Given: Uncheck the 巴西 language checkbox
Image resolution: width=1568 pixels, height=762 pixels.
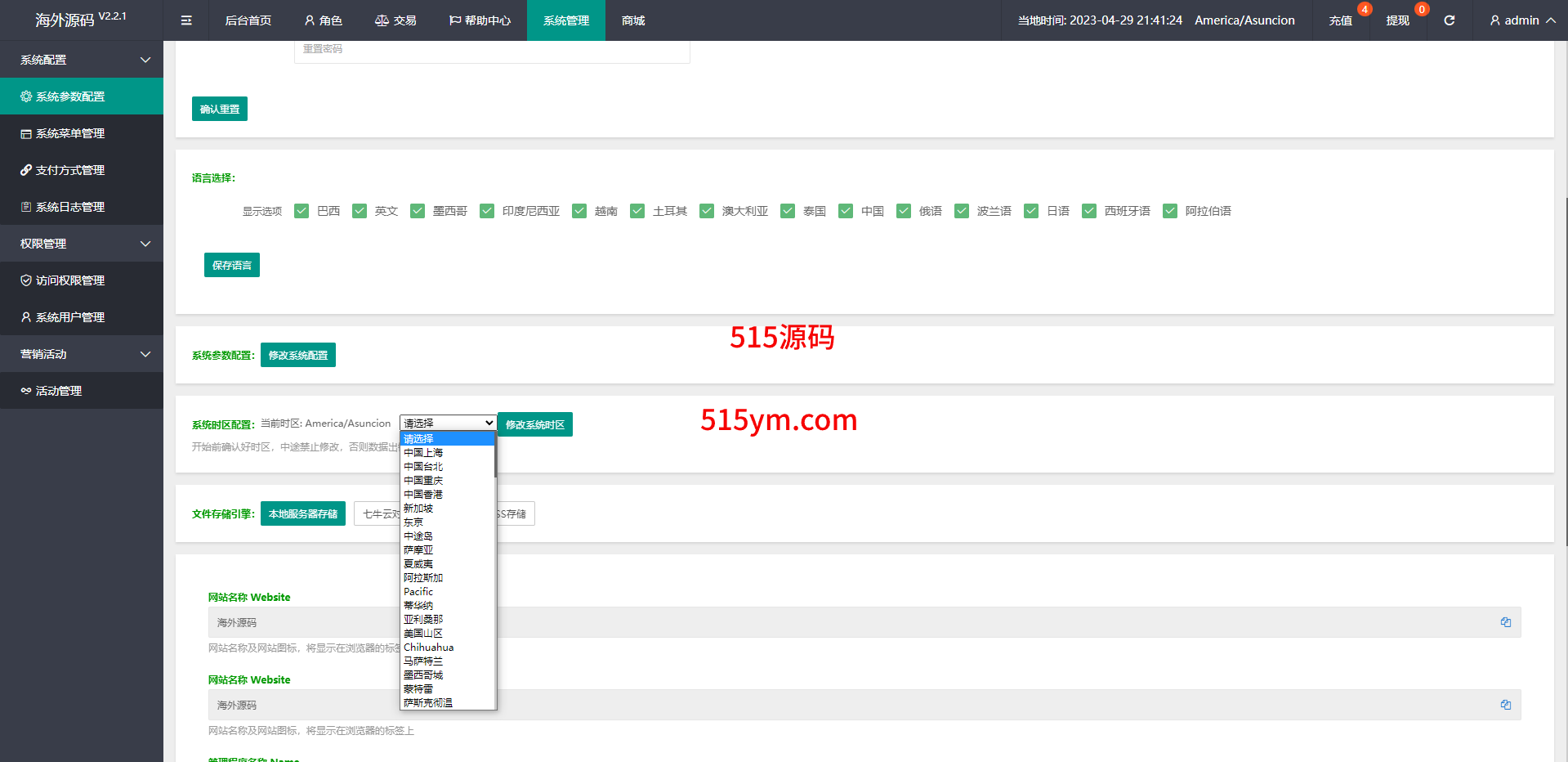Looking at the screenshot, I should (302, 211).
